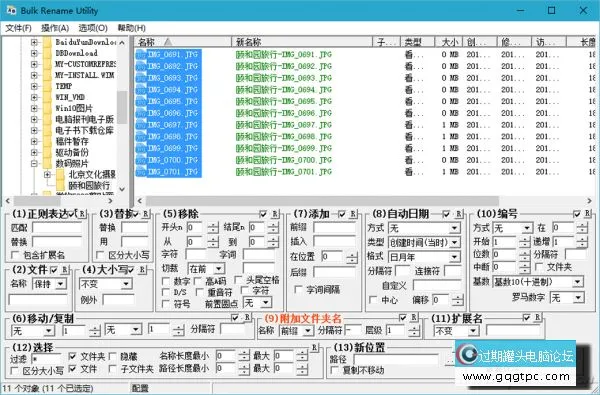The width and height of the screenshot is (600, 395).
Task: Click the file icon of IMG_0701.JPG
Action: [x=141, y=172]
